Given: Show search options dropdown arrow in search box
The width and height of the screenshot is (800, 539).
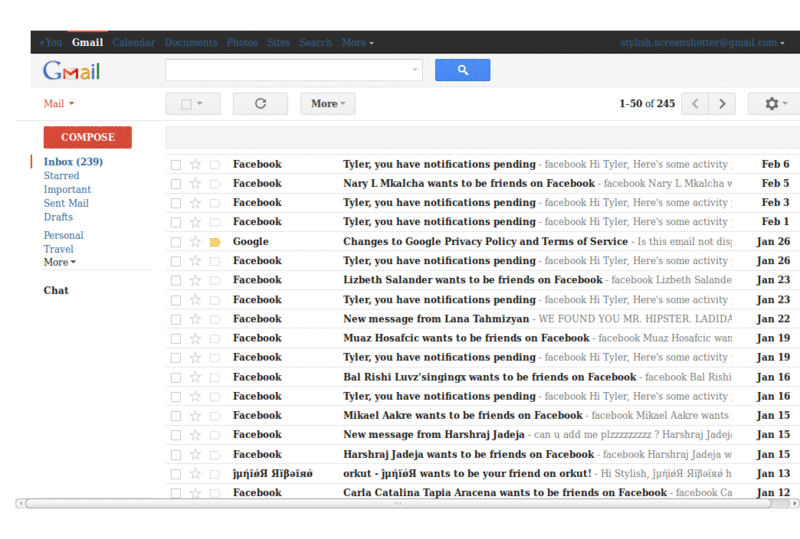Looking at the screenshot, I should point(415,70).
